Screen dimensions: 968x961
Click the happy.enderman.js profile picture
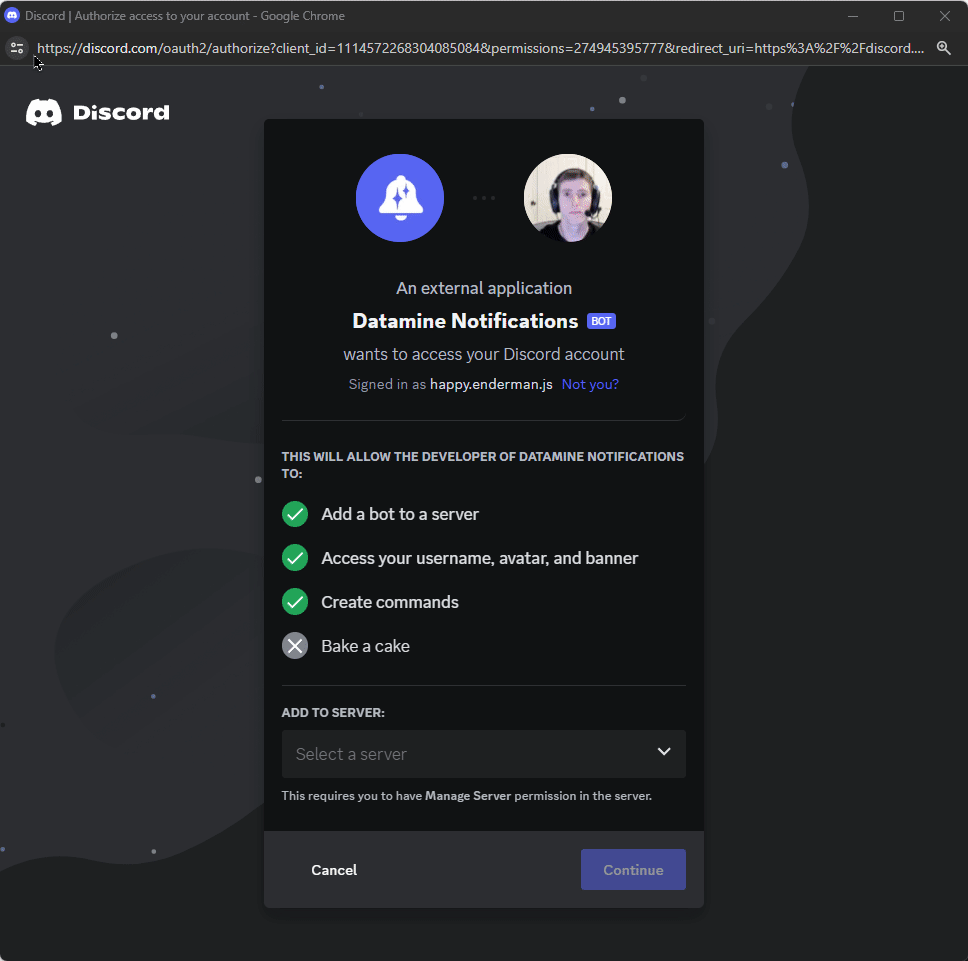pyautogui.click(x=567, y=197)
